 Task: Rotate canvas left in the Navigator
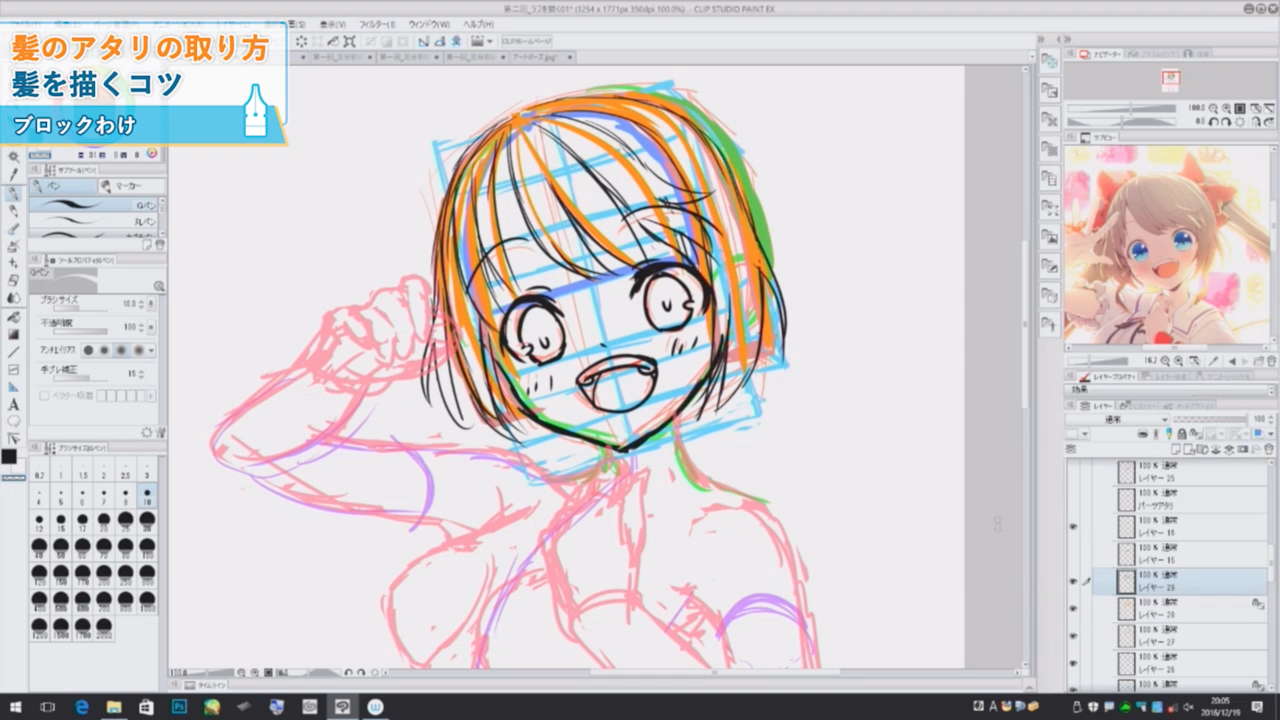point(1213,121)
